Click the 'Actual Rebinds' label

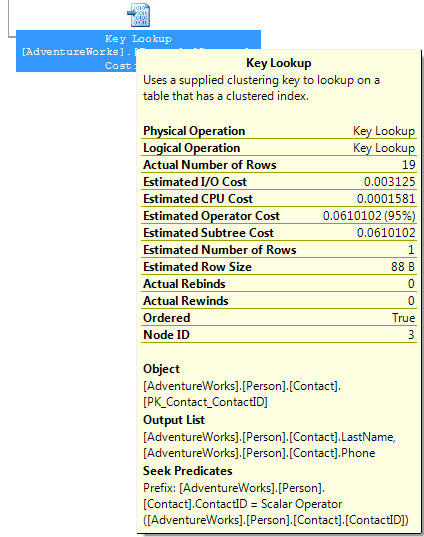pos(184,284)
